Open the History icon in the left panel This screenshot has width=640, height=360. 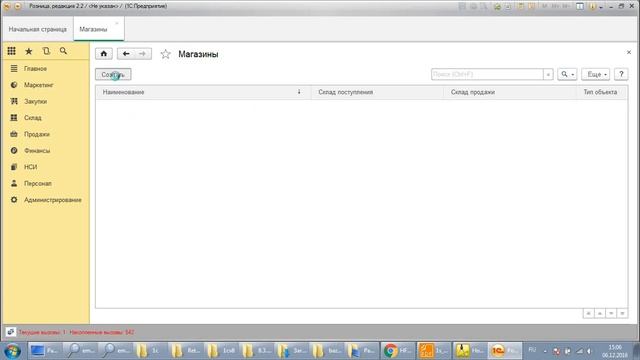point(46,51)
